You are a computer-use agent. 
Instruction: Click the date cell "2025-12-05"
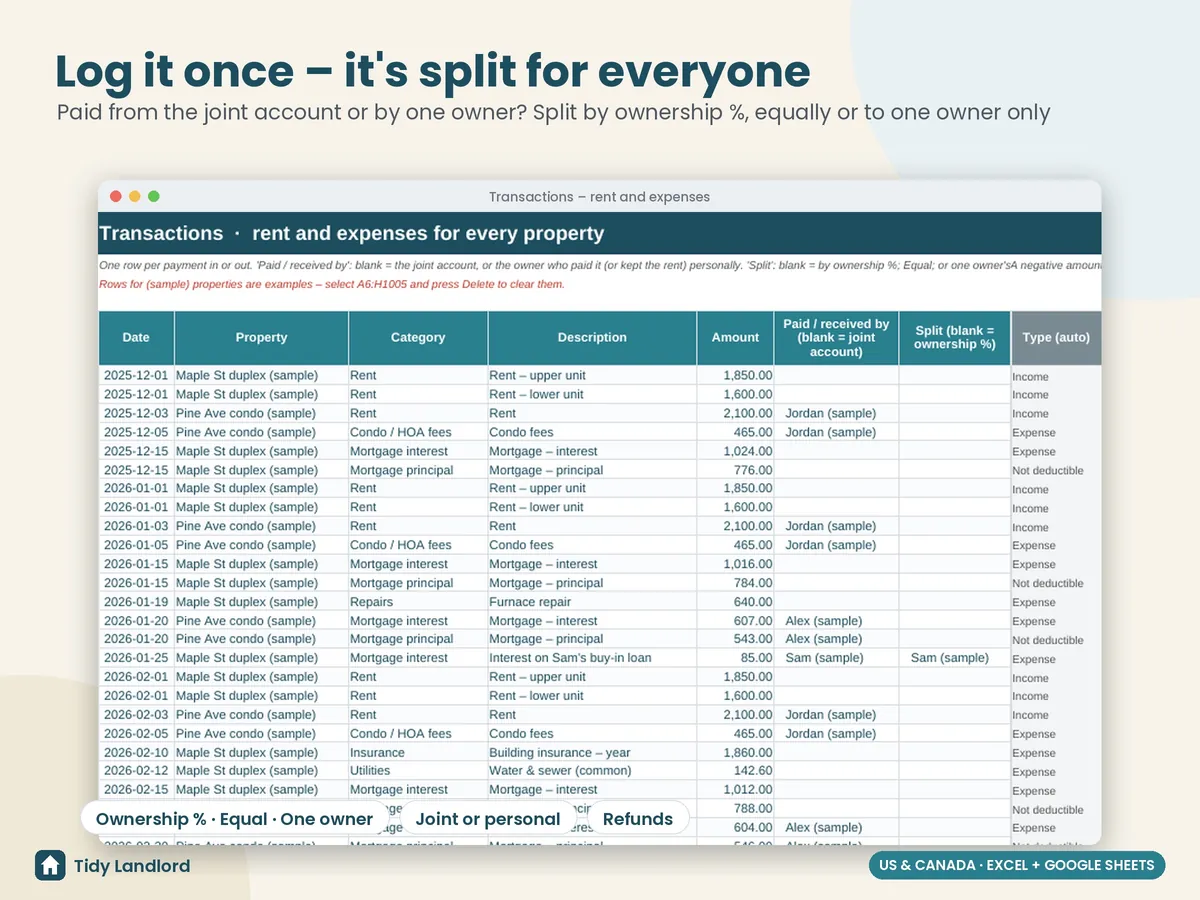(x=137, y=432)
